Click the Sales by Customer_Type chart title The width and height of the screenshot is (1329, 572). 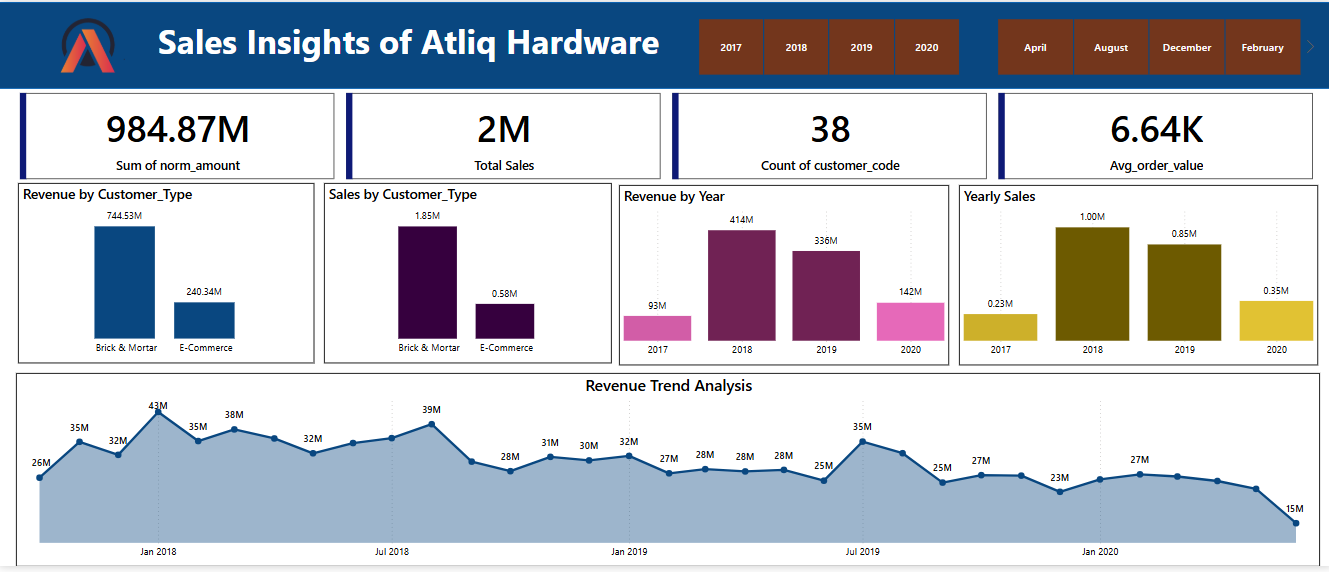(x=403, y=194)
